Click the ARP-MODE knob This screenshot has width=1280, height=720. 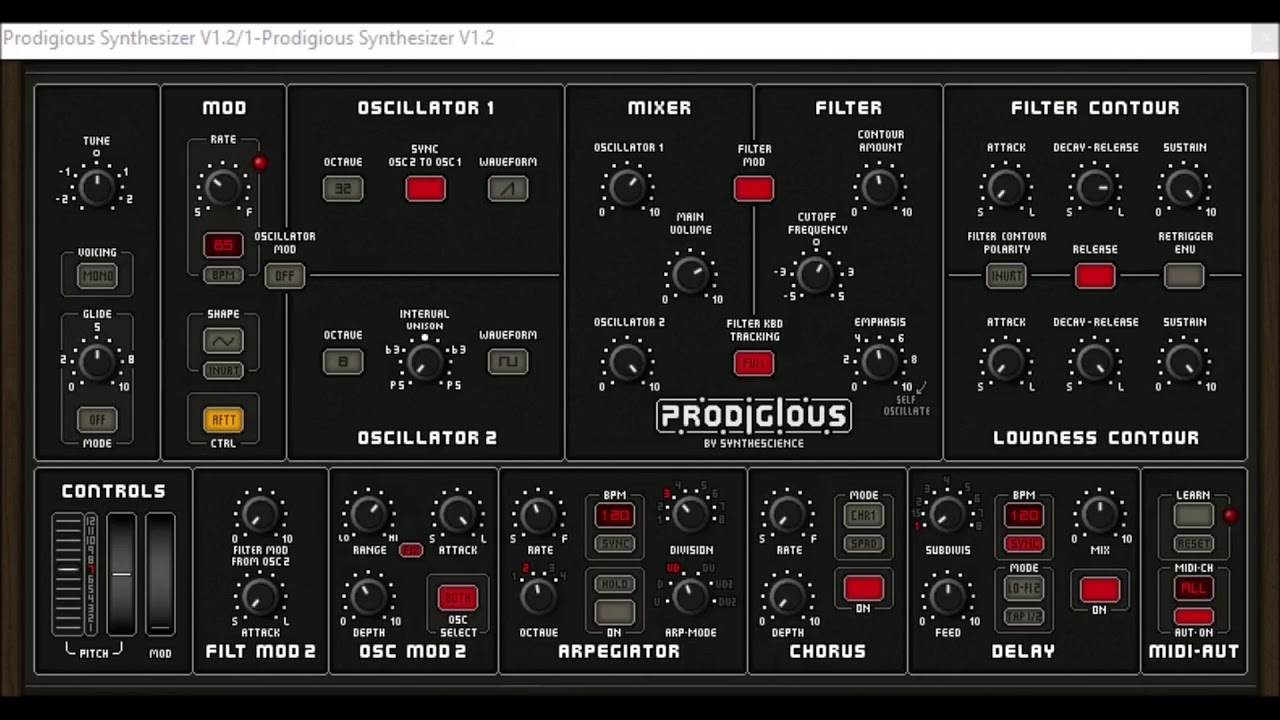tap(690, 597)
